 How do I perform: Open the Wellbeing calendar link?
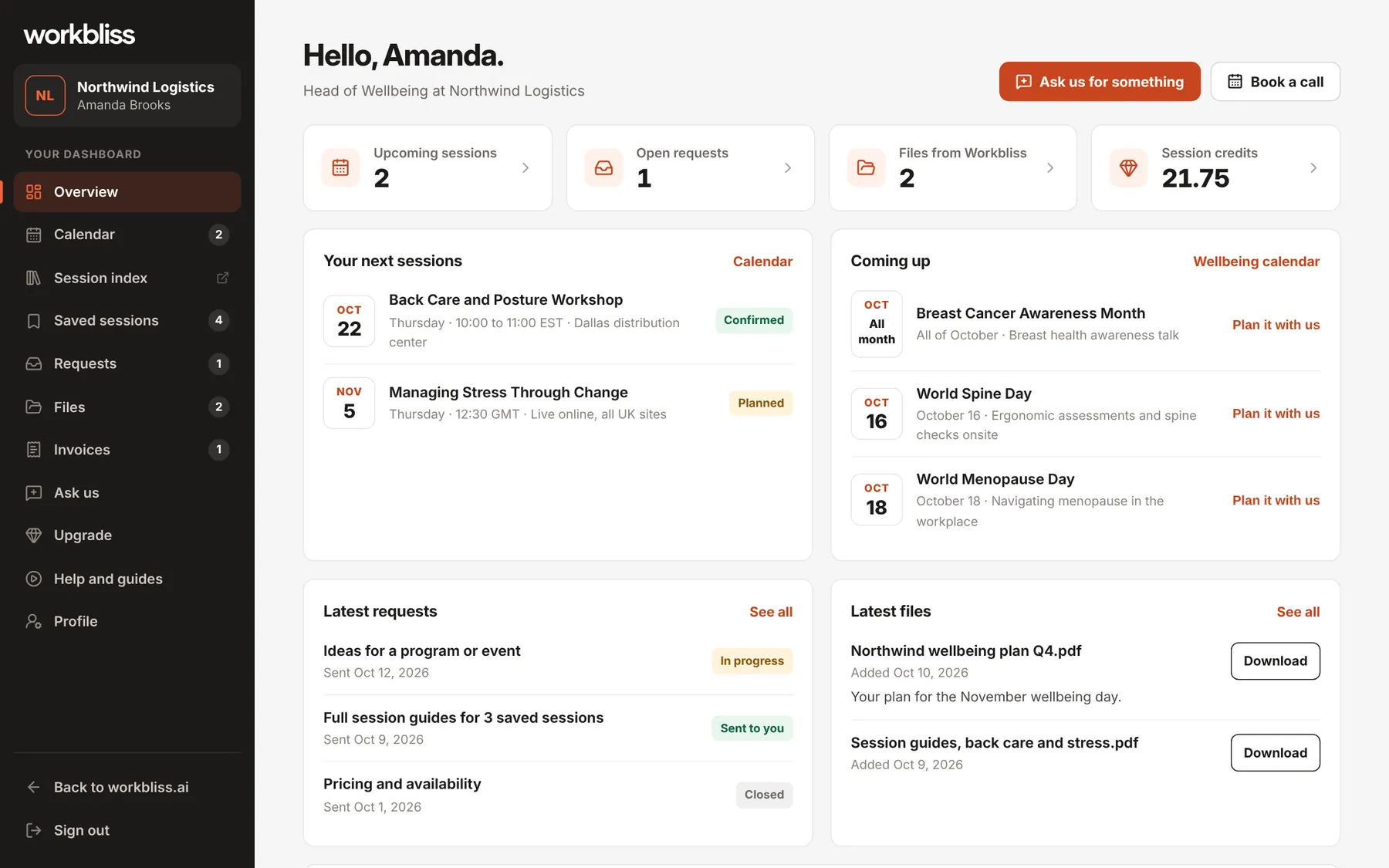point(1256,262)
